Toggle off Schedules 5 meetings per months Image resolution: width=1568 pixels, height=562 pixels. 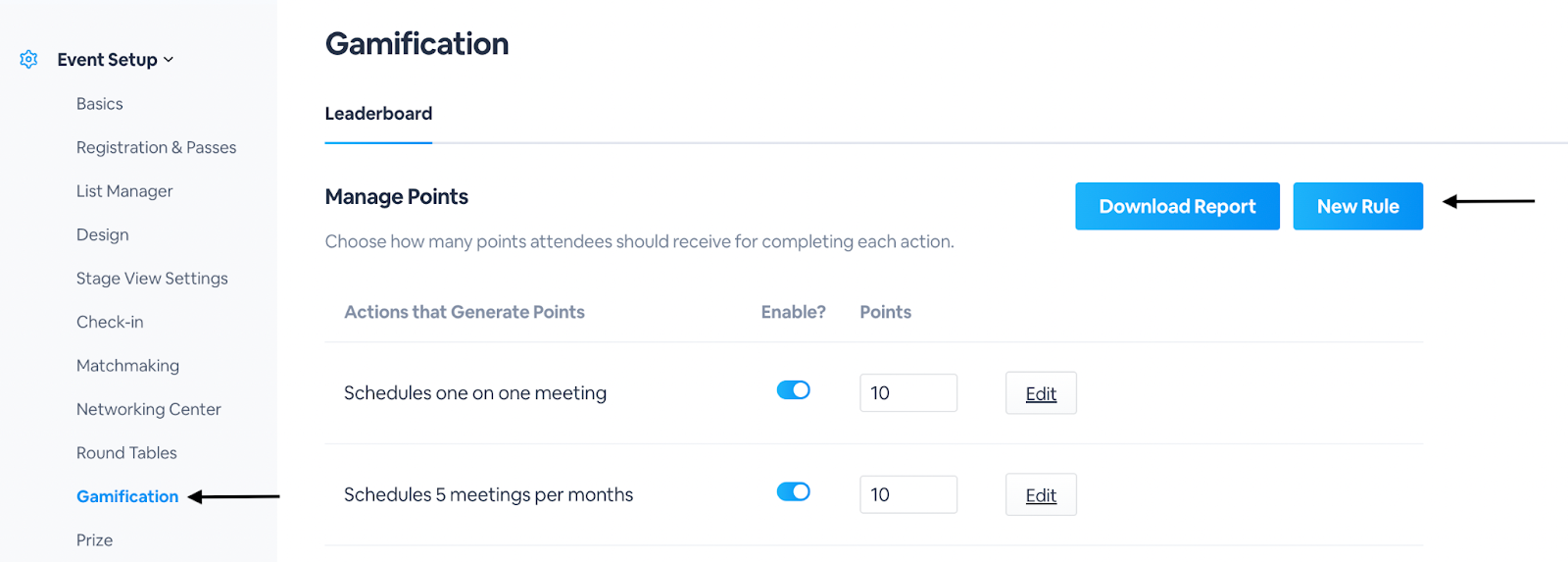pyautogui.click(x=793, y=492)
